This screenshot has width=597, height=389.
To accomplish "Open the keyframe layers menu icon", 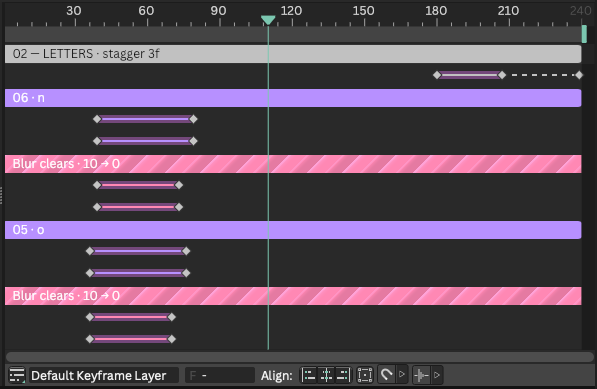I will click(17, 375).
